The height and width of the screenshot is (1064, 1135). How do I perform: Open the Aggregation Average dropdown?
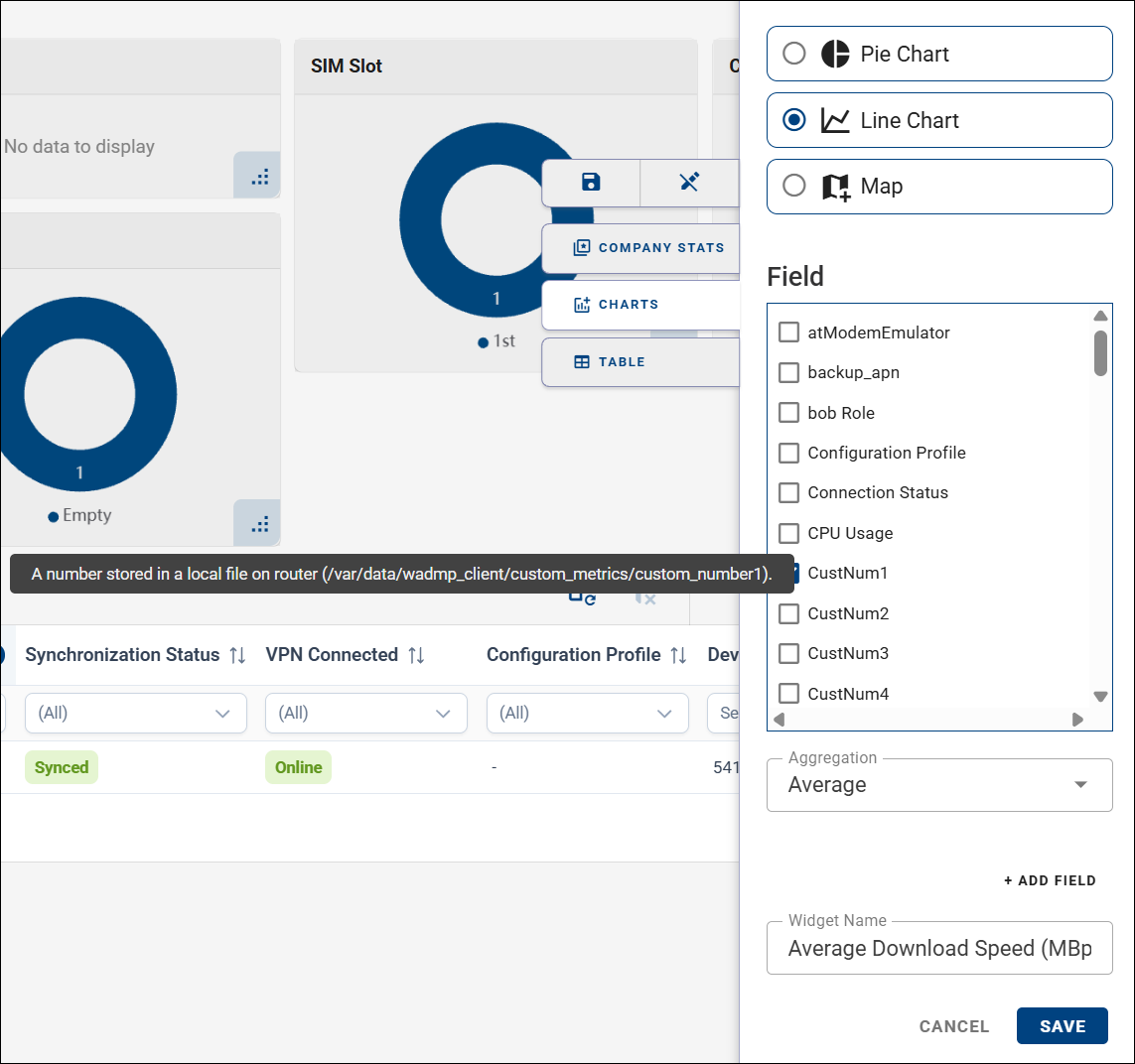tap(938, 785)
